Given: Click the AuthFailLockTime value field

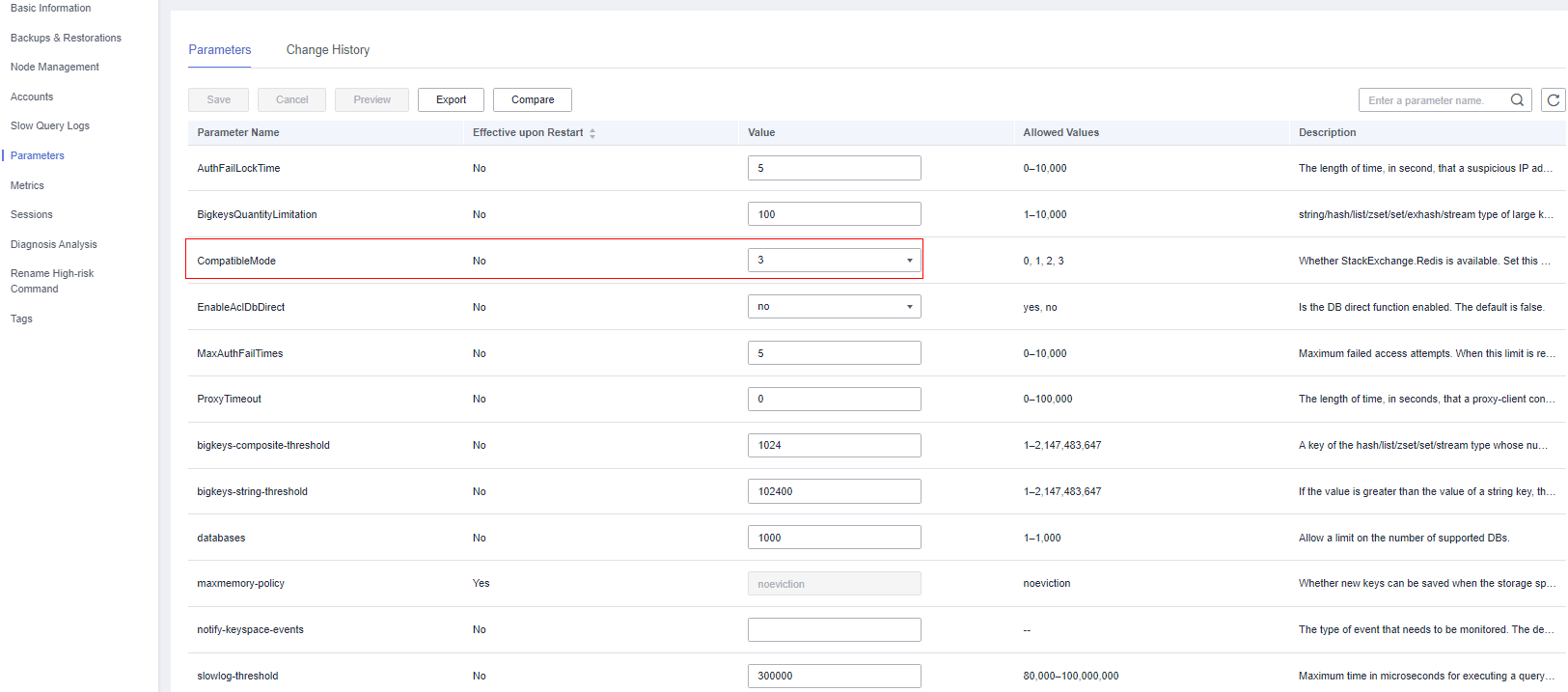Looking at the screenshot, I should (x=834, y=168).
